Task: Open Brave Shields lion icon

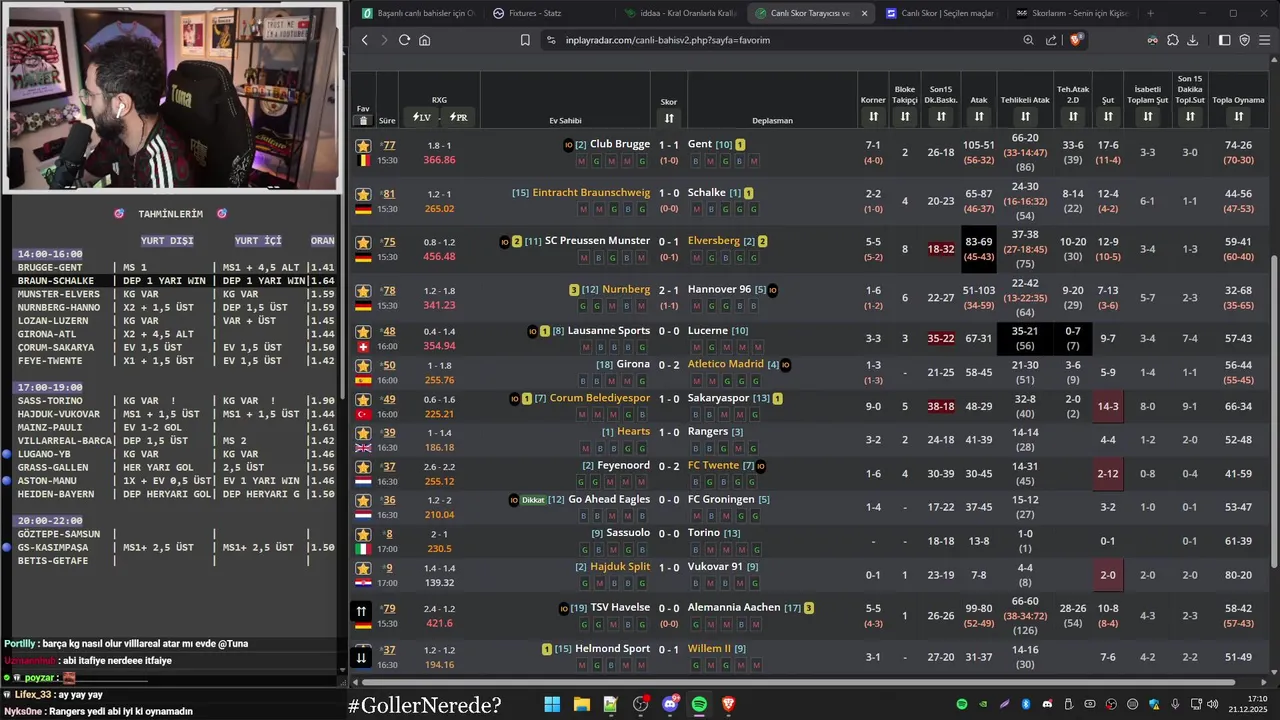Action: 1076,40
